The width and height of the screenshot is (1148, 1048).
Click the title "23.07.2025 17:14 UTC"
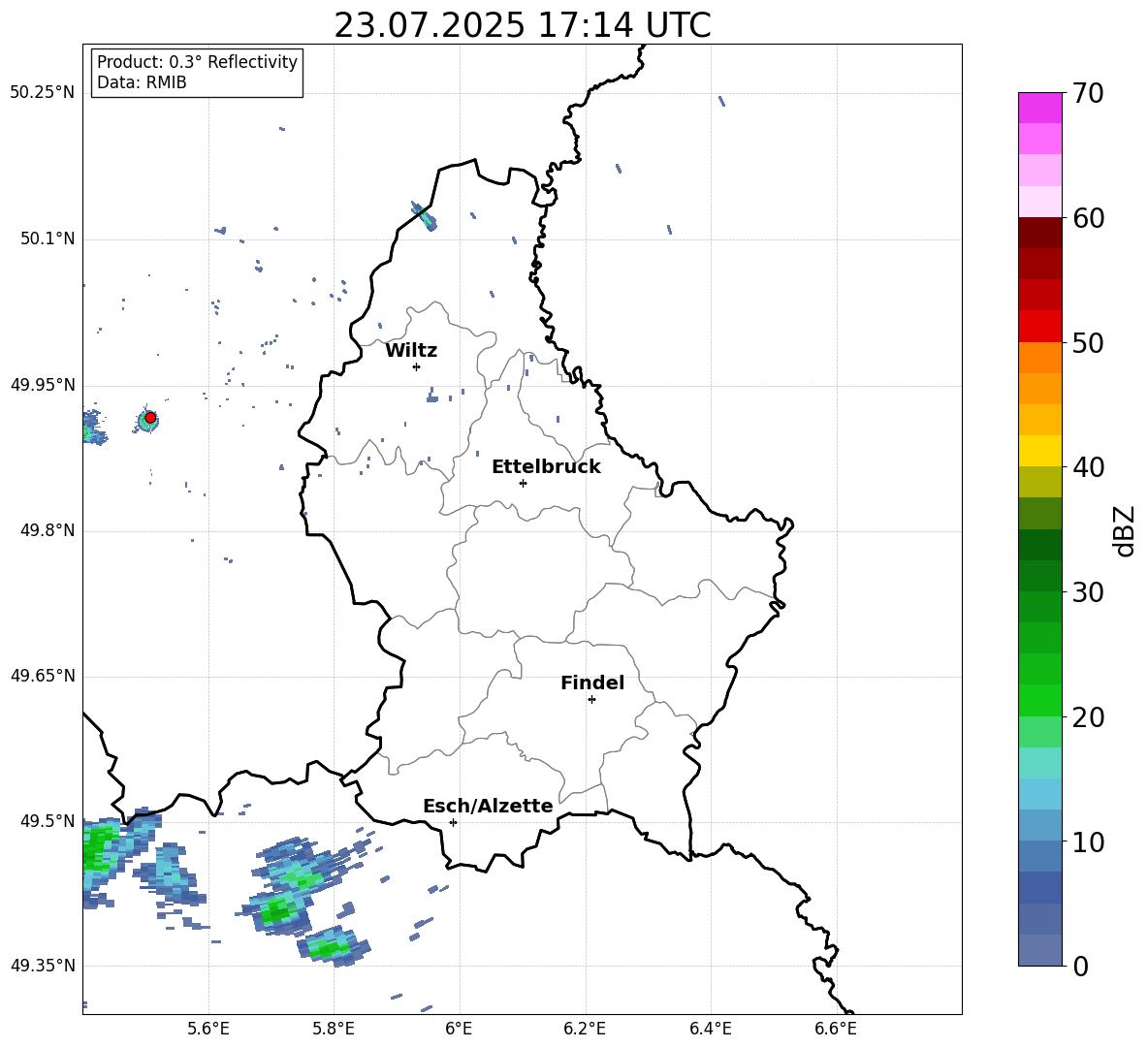[x=522, y=25]
